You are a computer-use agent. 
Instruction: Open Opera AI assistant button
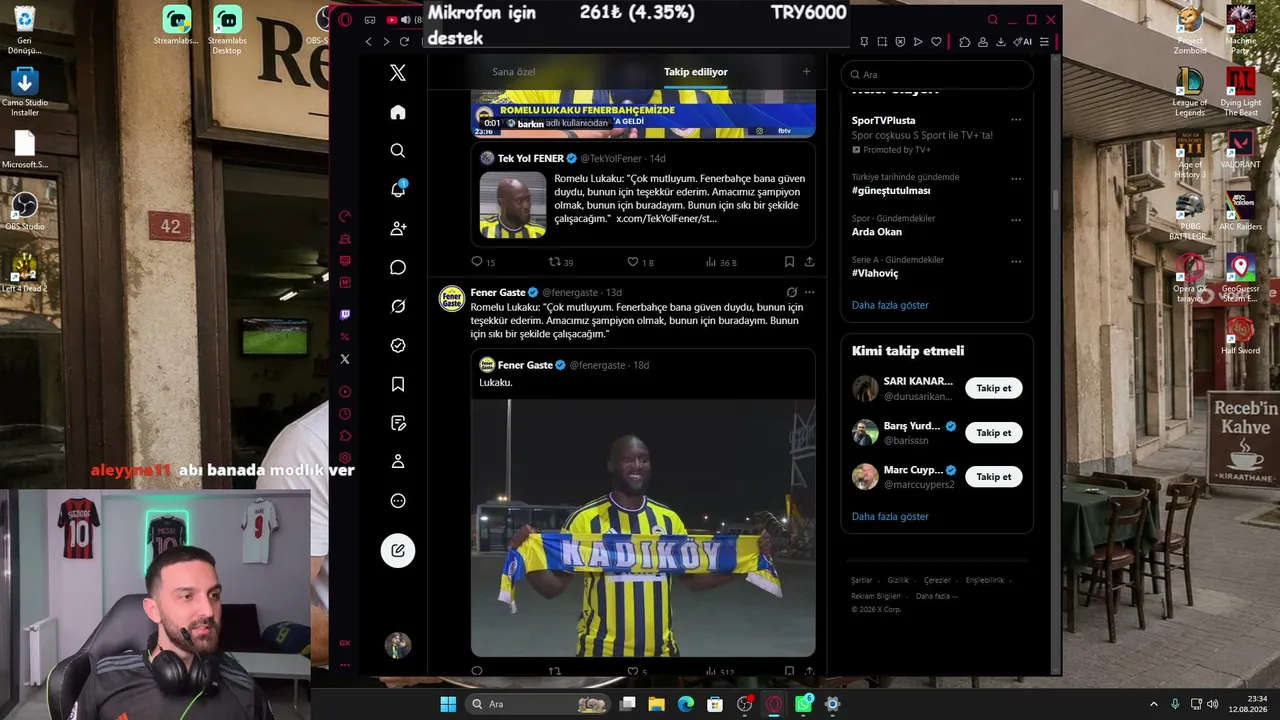(1023, 42)
